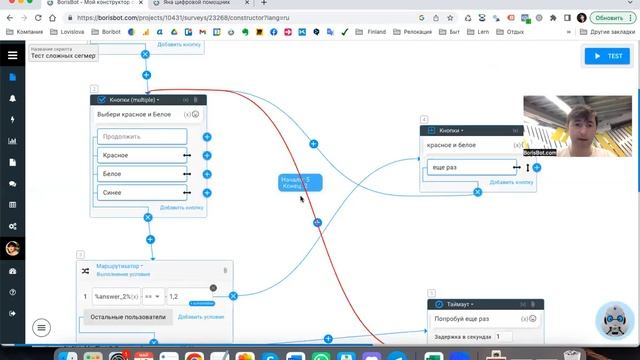Open the == comparison operator dropdown
This screenshot has height=360, width=640.
(152, 296)
